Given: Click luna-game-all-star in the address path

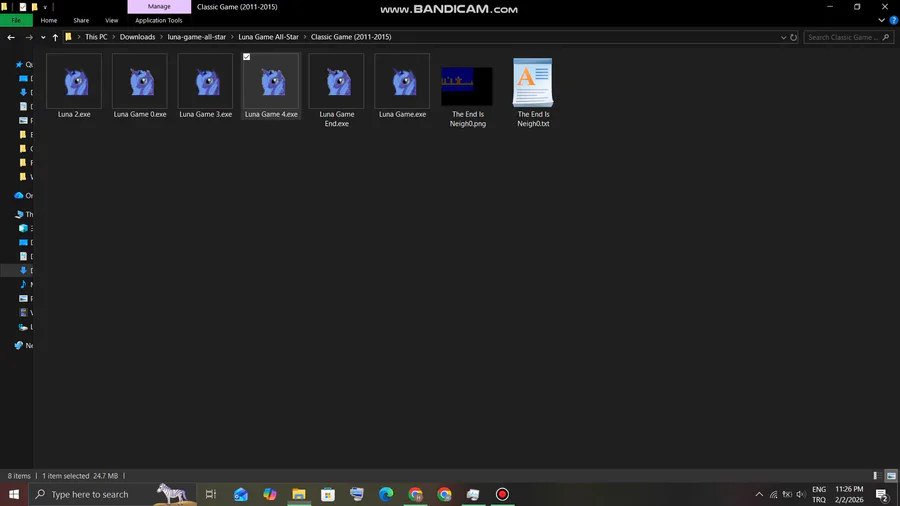Looking at the screenshot, I should tap(196, 37).
